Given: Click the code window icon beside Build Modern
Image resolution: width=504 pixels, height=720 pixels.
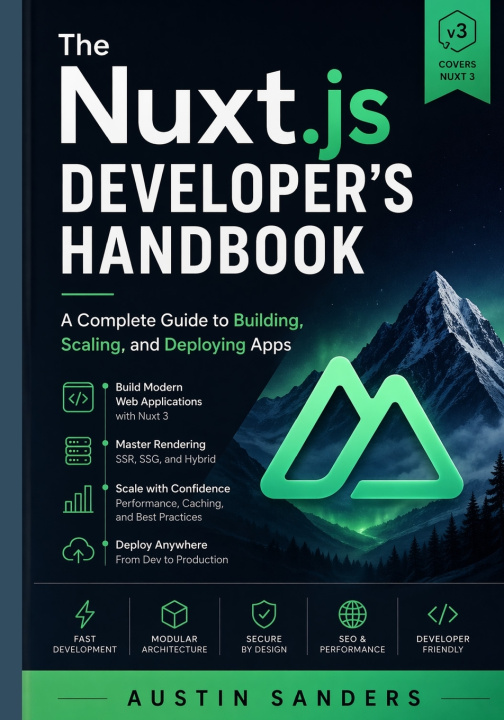Looking at the screenshot, I should coord(78,397).
